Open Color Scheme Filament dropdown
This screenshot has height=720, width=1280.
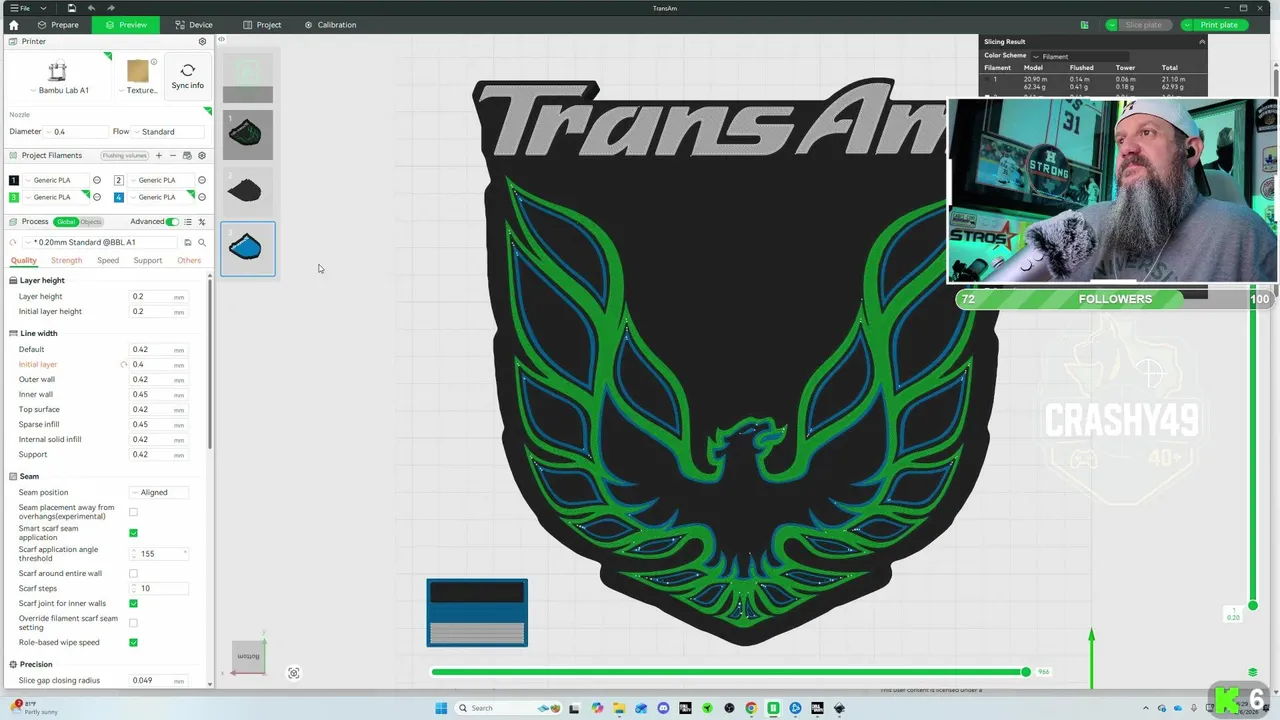coord(1080,56)
